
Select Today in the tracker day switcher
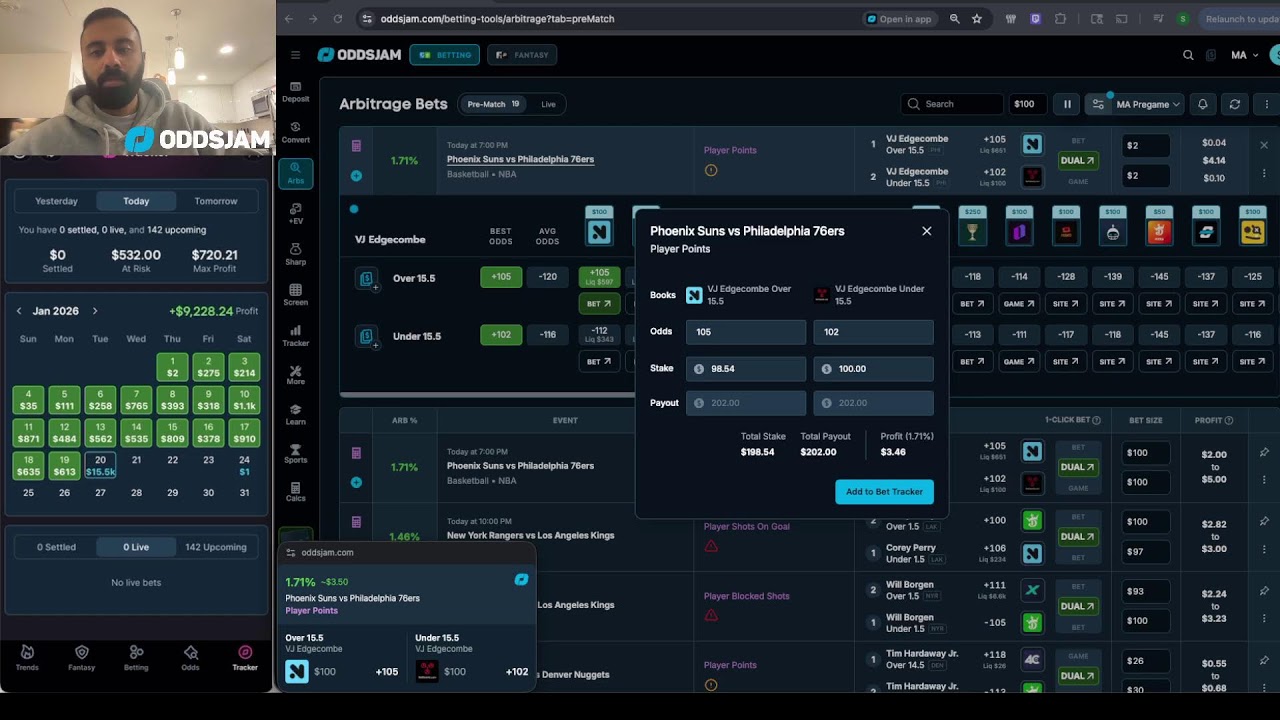(x=136, y=201)
